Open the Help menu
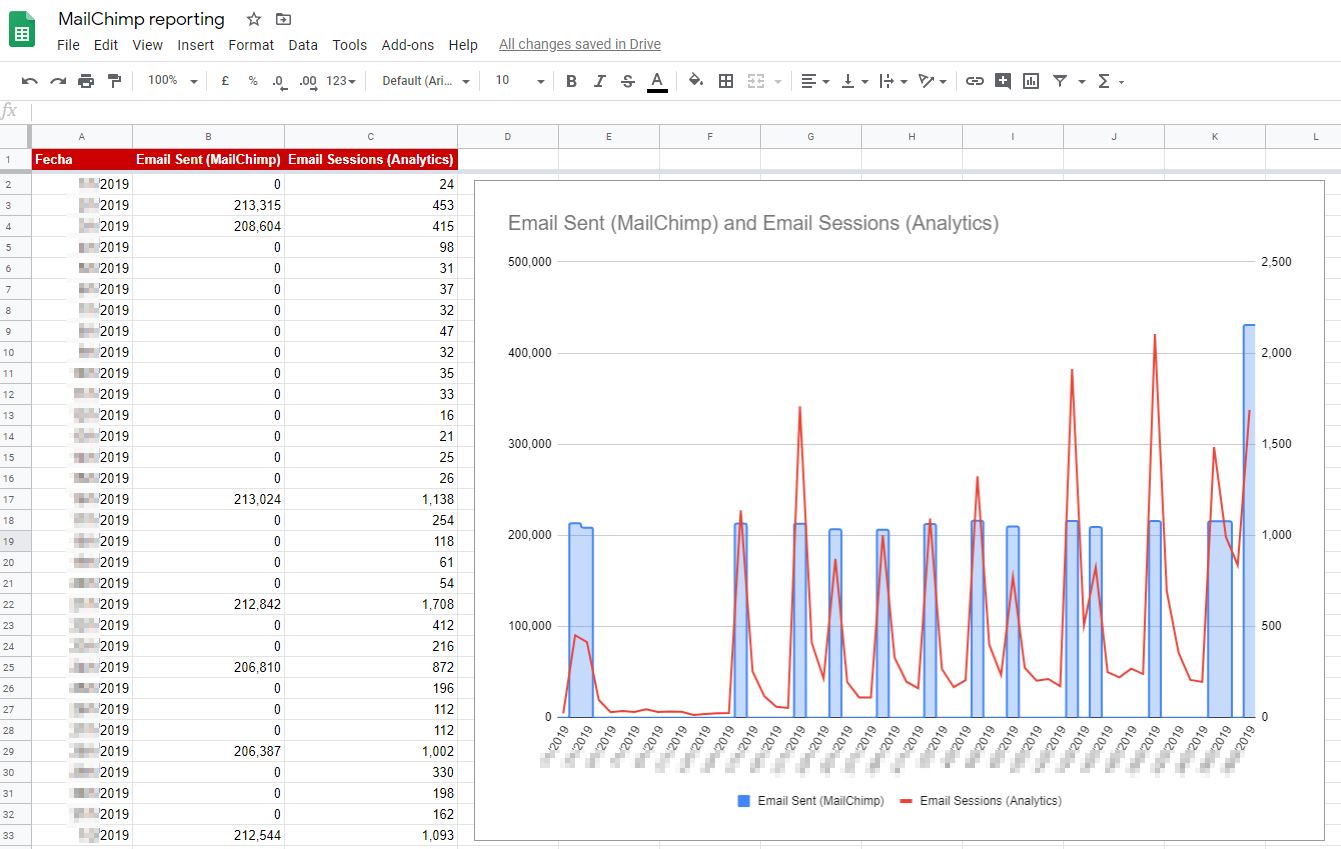This screenshot has width=1341, height=849. [463, 45]
